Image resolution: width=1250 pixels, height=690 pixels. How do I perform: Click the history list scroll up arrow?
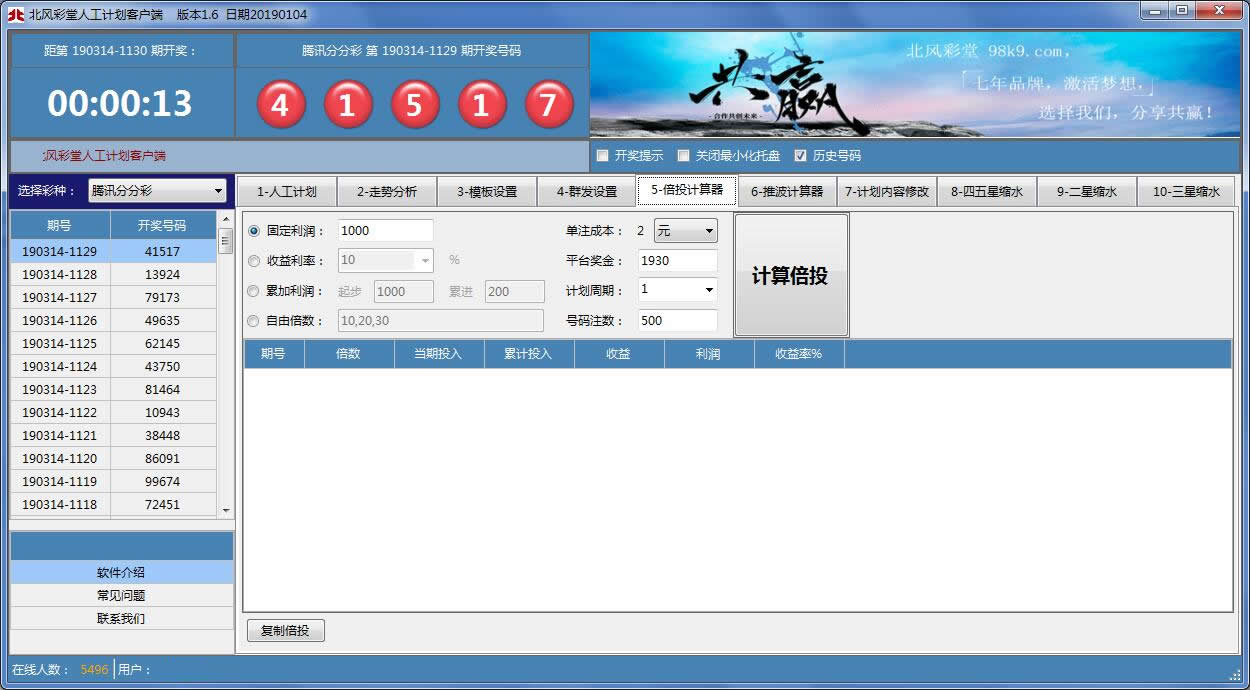click(x=225, y=219)
